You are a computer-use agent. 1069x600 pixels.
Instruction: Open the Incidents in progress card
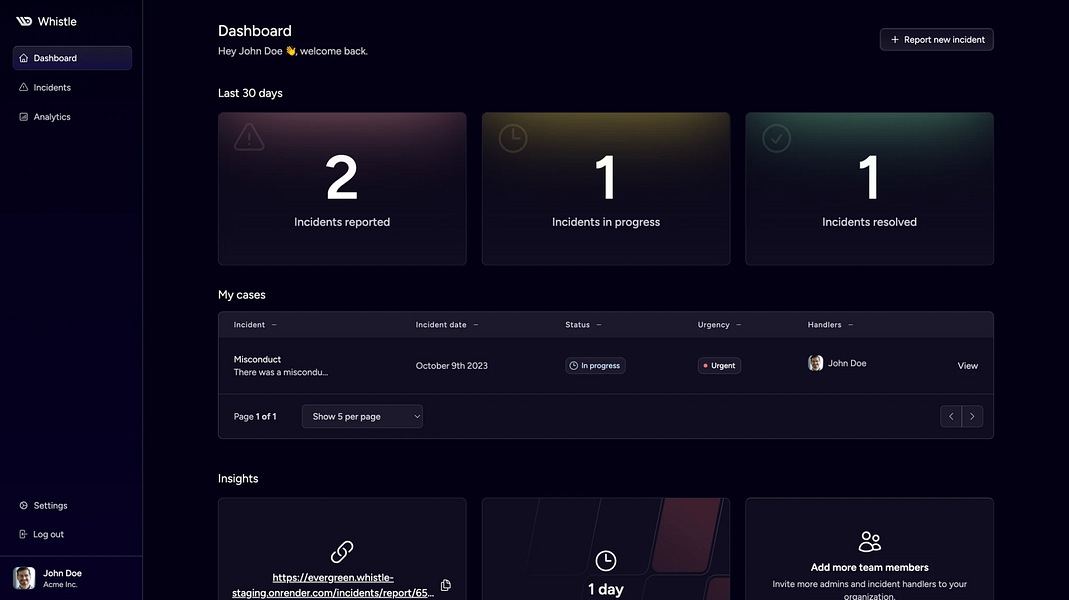(x=606, y=189)
